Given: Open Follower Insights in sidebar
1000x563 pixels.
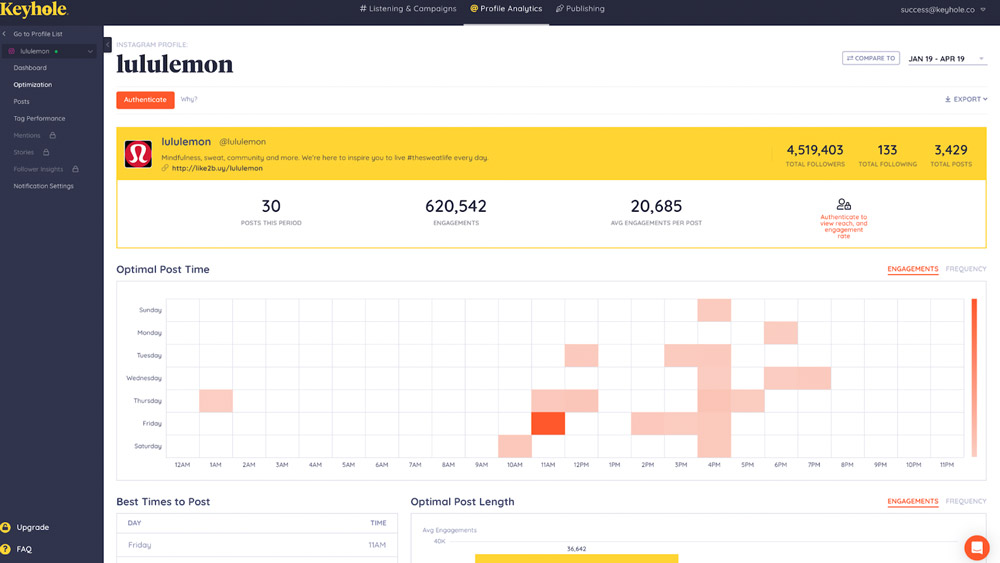Looking at the screenshot, I should coord(38,169).
